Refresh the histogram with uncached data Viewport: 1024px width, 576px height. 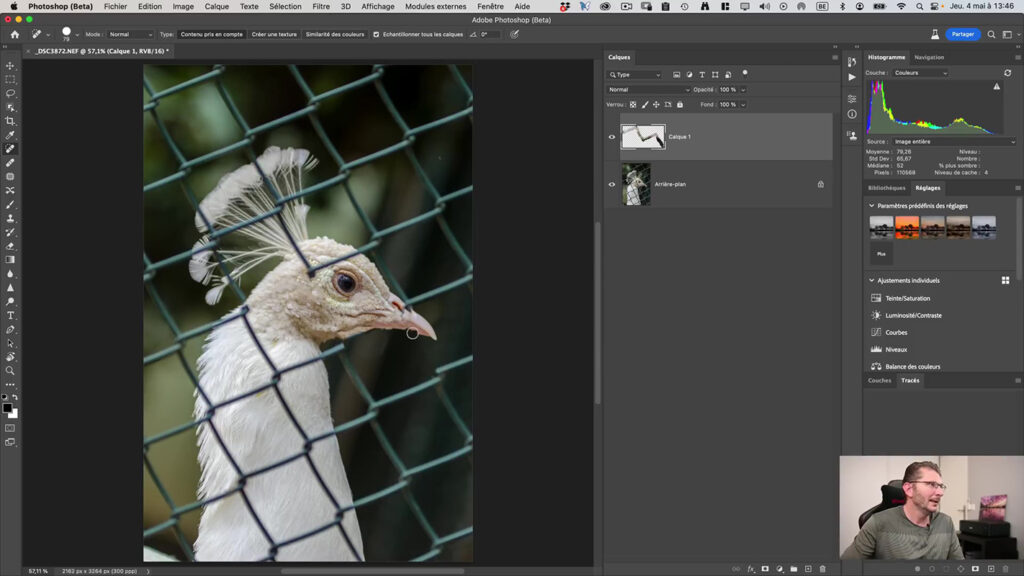point(1007,73)
